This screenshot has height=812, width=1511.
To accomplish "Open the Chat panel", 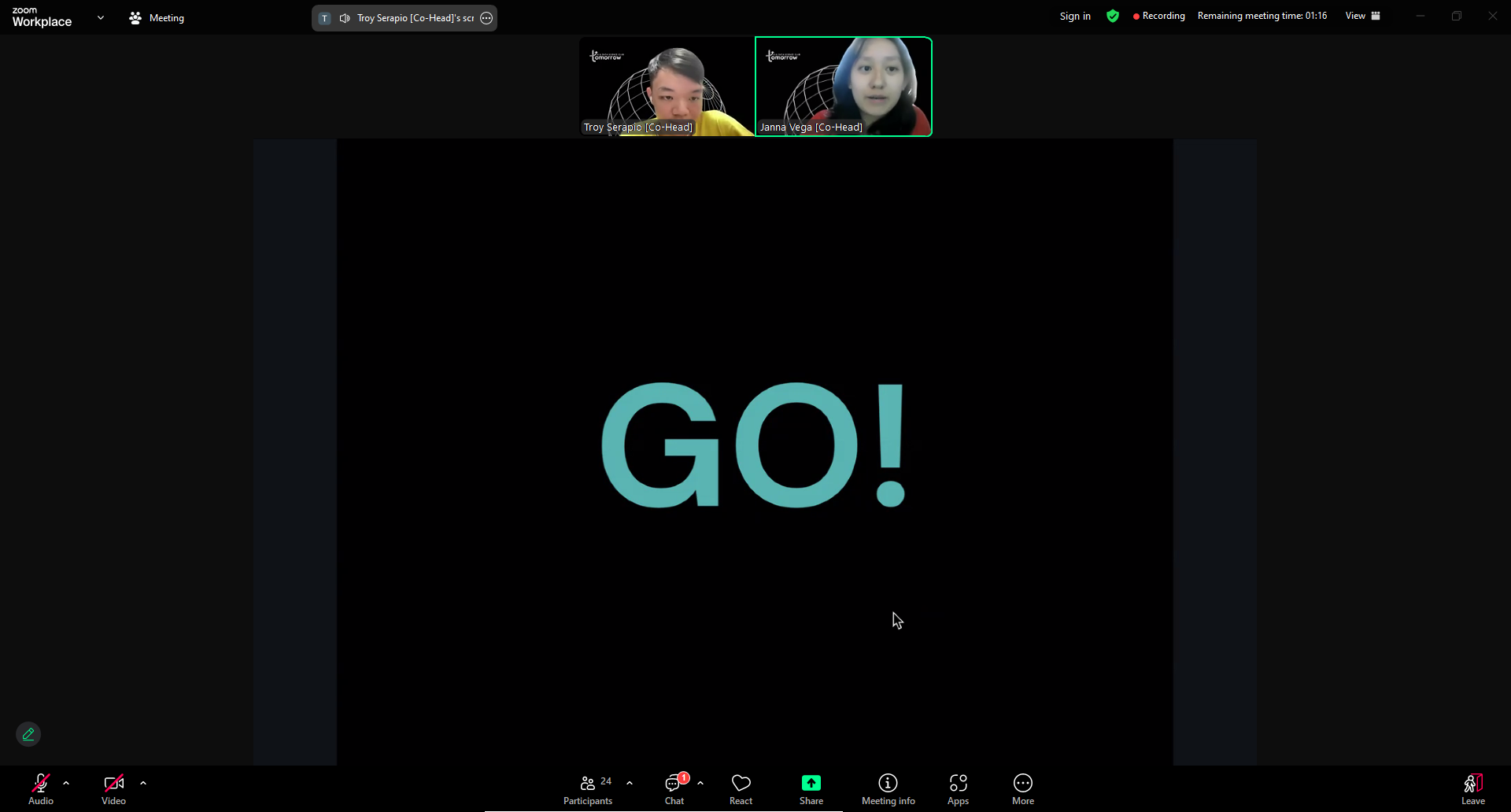I will (x=674, y=789).
